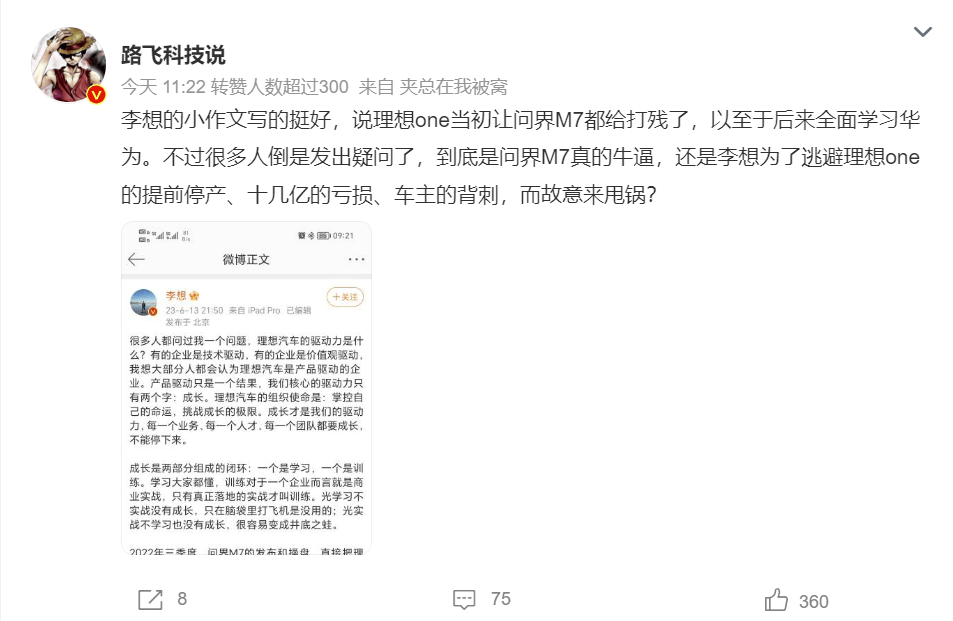953x621 pixels.
Task: Expand the post options chevron
Action: (x=923, y=32)
